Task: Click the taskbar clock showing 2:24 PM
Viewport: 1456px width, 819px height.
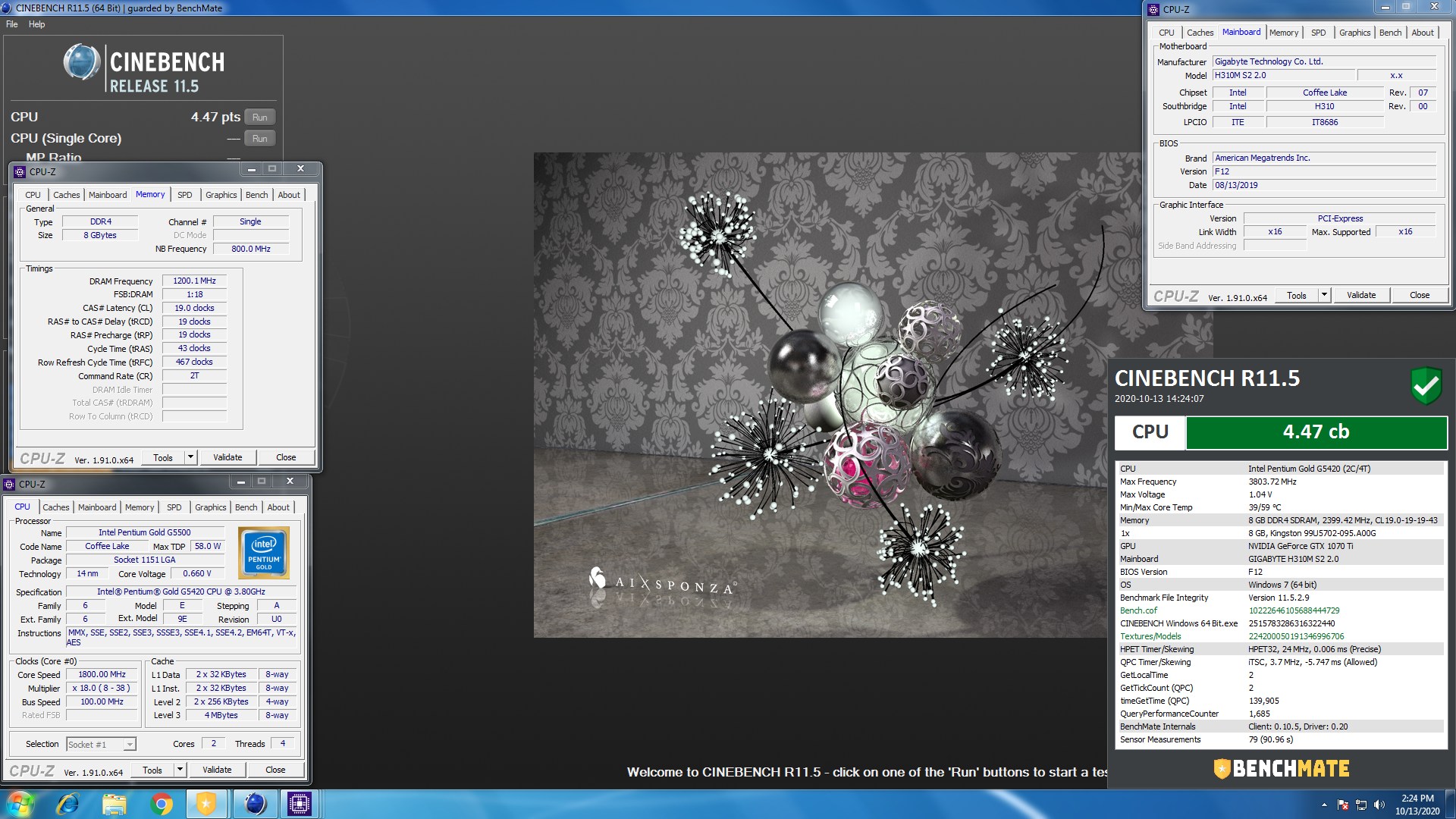Action: tap(1417, 805)
